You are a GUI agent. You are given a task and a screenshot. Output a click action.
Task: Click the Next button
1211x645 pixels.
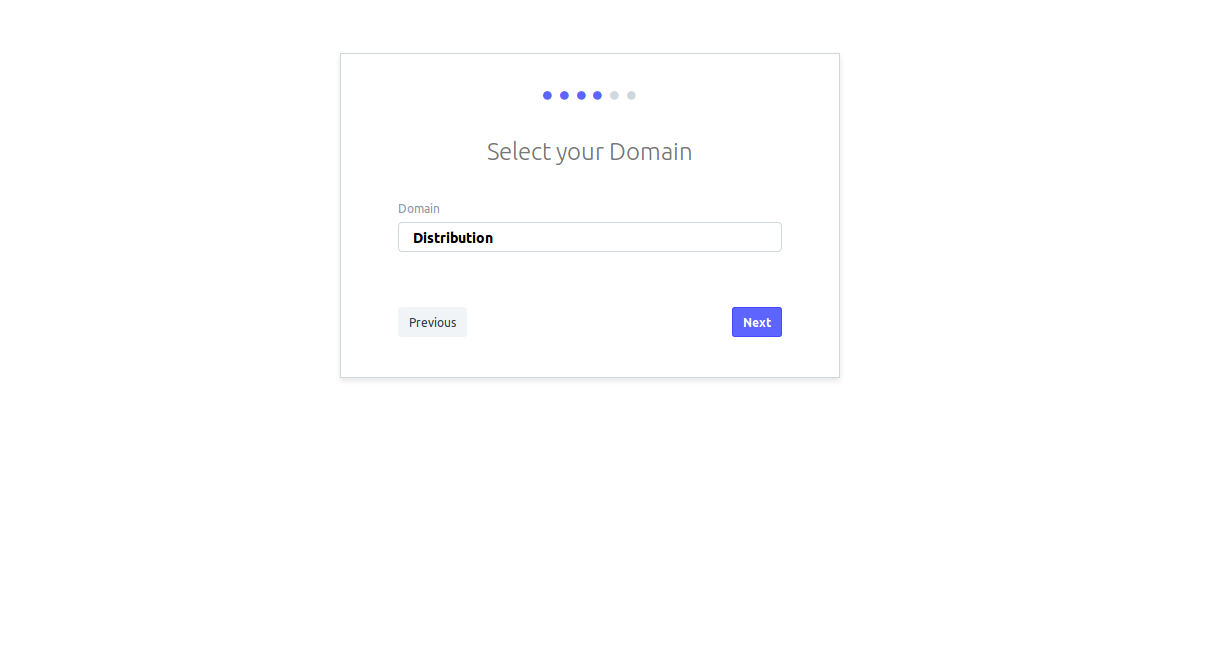[x=757, y=322]
